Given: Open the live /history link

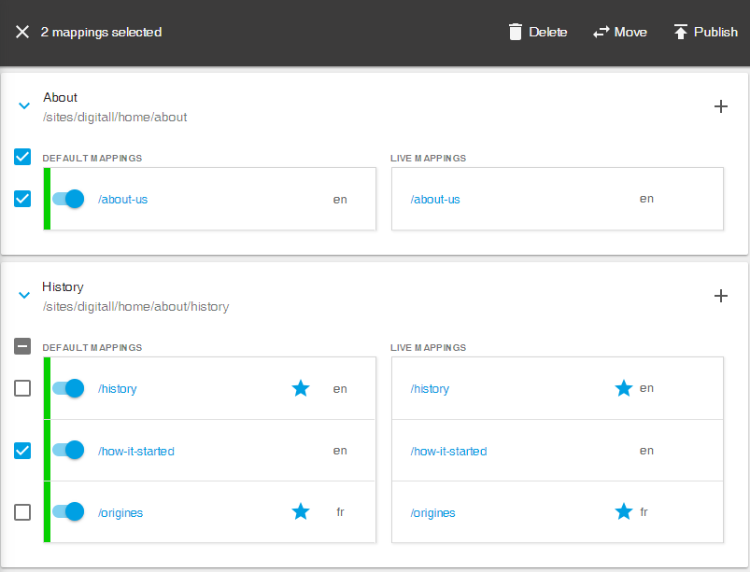Looking at the screenshot, I should click(430, 389).
